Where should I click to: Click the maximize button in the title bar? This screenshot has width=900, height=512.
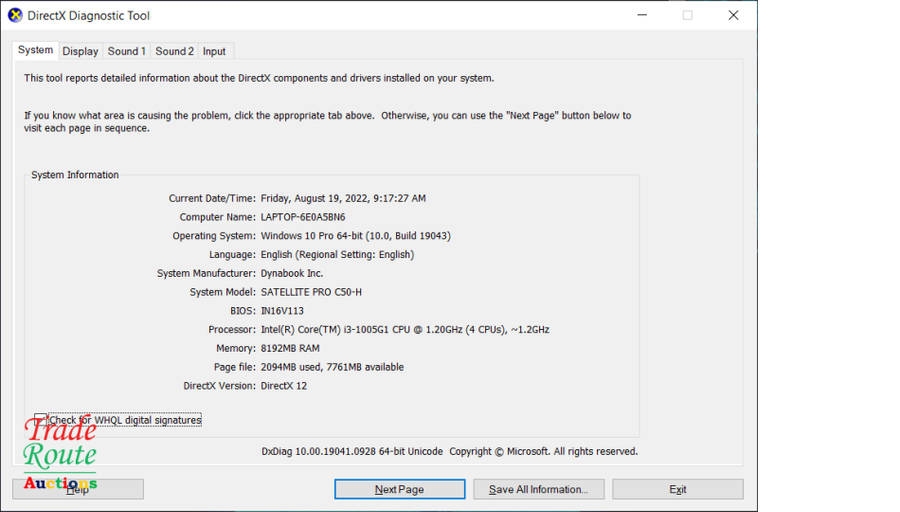pos(687,16)
